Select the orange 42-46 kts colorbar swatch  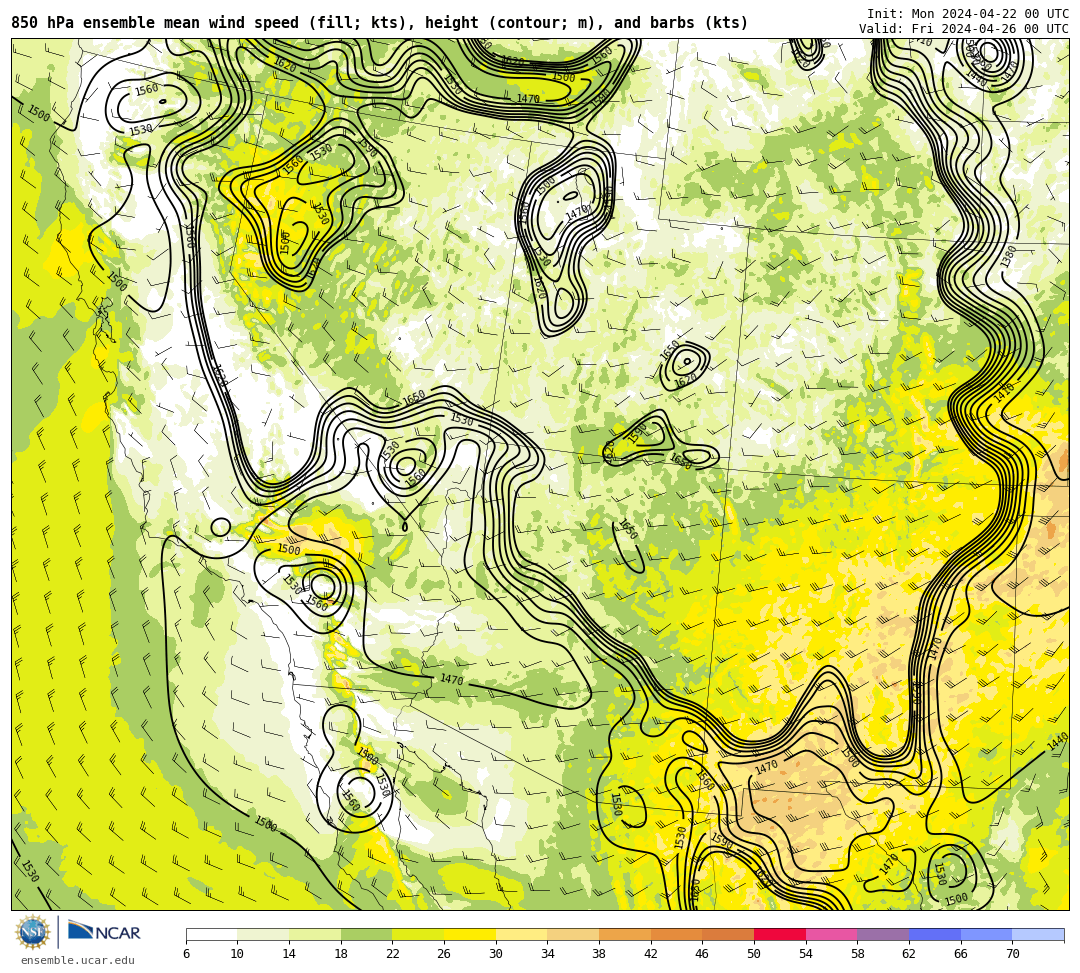pos(676,934)
